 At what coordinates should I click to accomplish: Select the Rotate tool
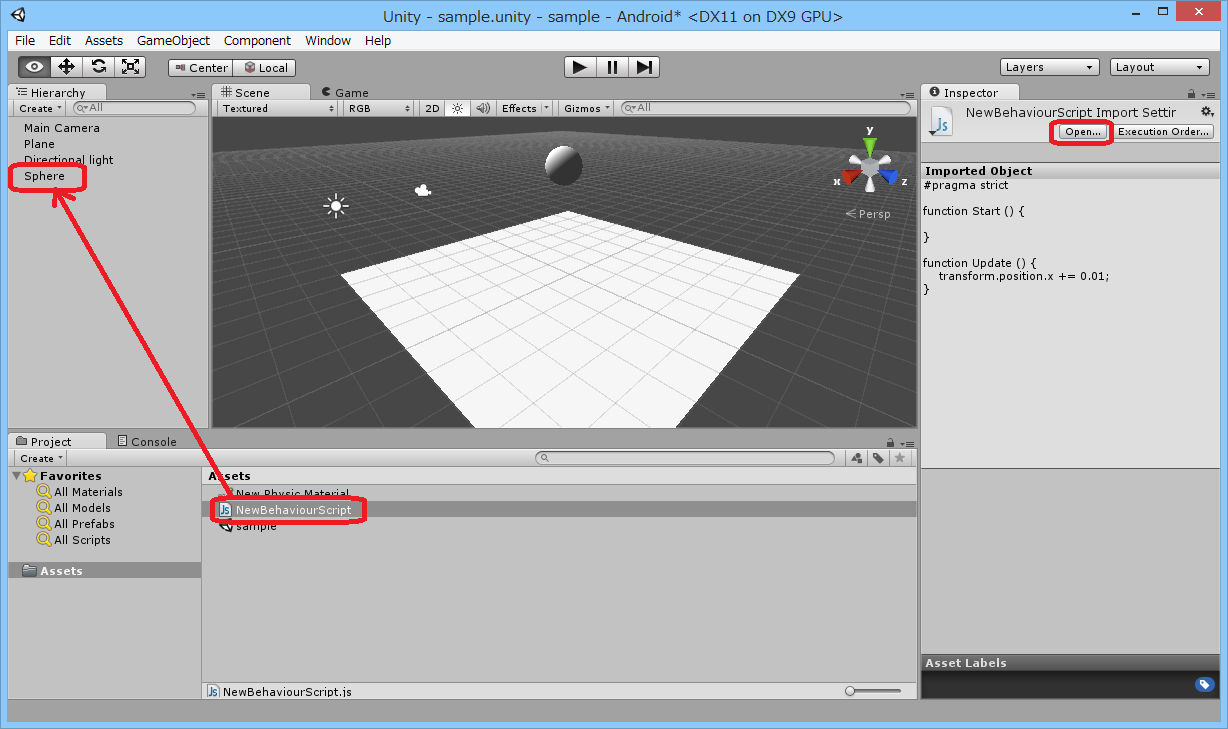click(x=98, y=67)
